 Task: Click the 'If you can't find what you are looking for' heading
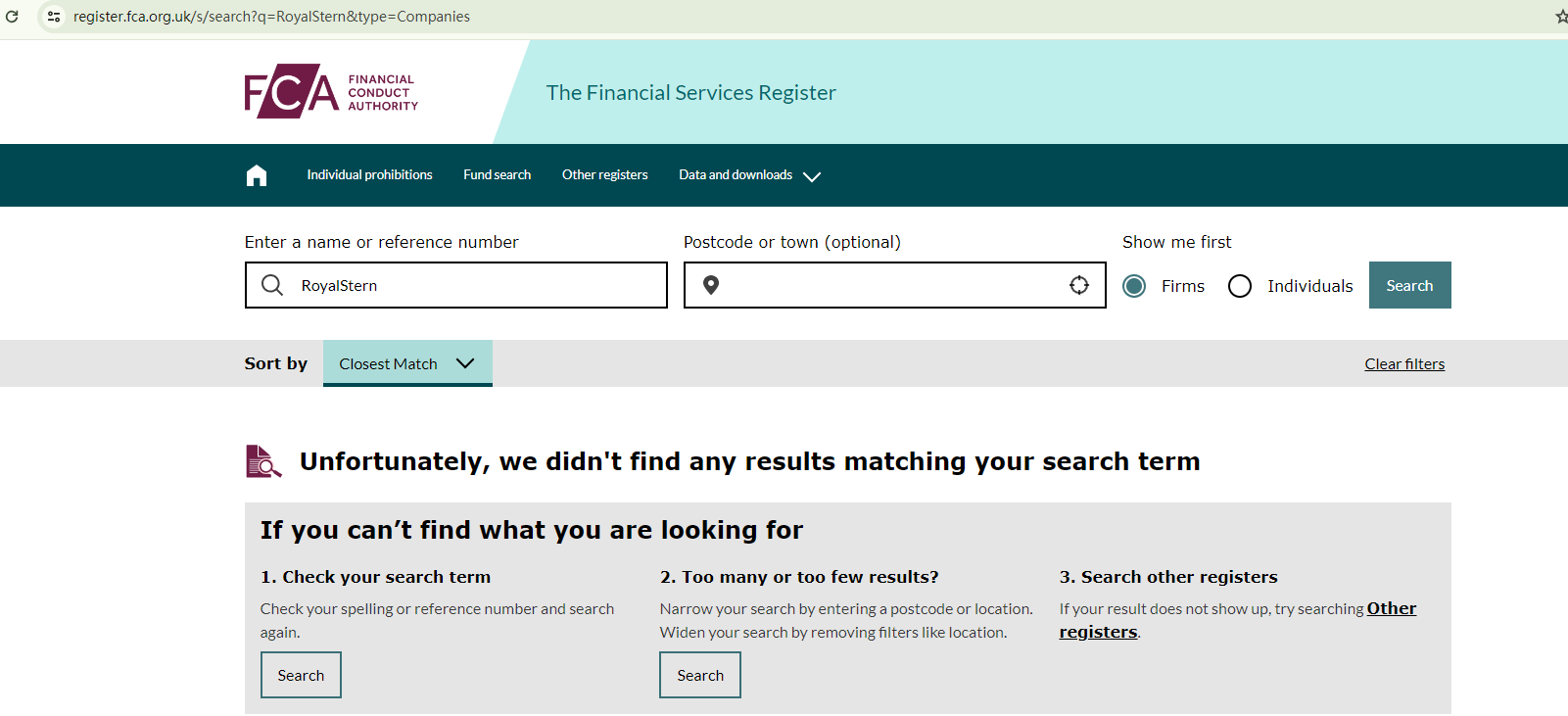pos(532,530)
